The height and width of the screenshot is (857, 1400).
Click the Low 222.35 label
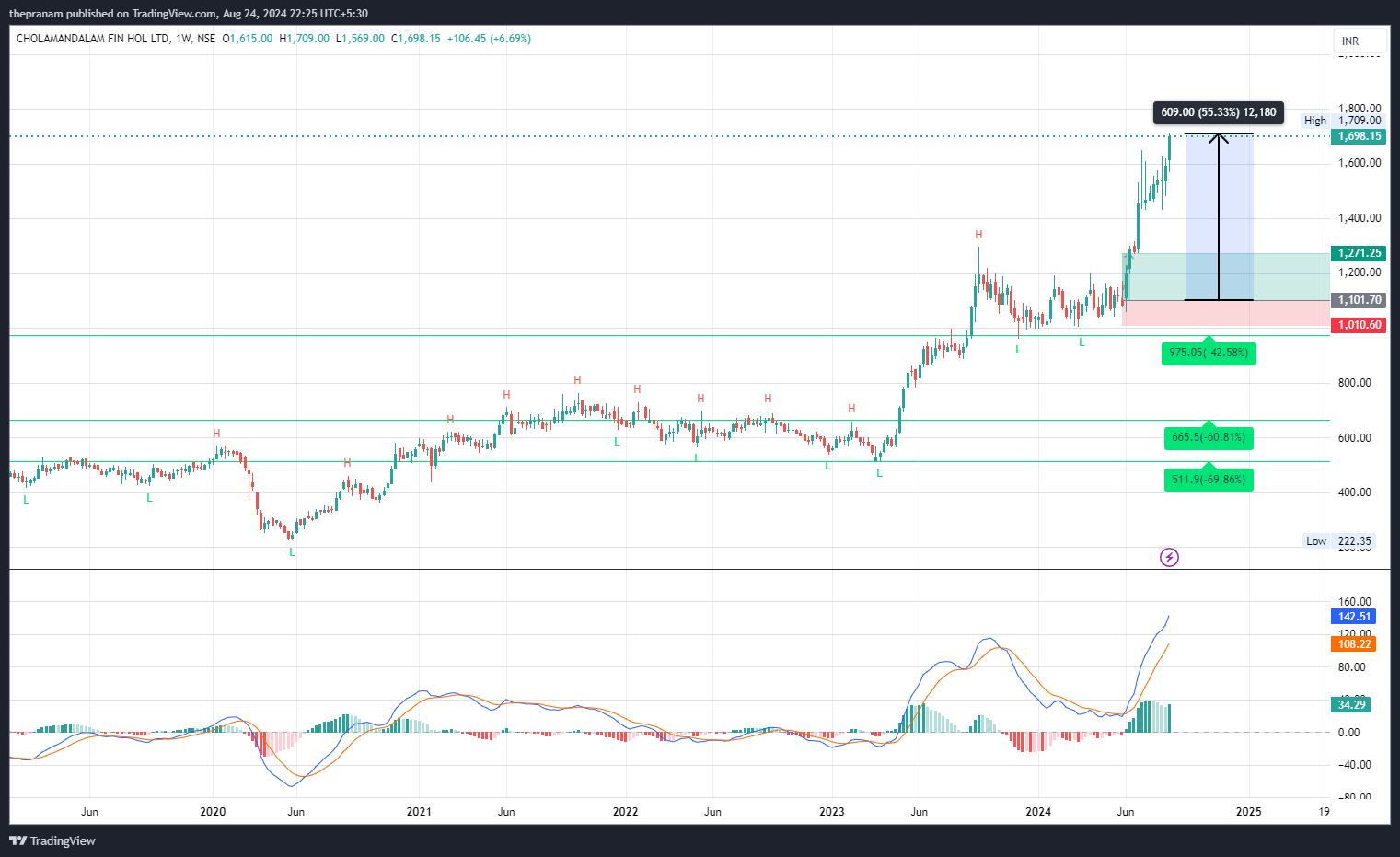1338,541
